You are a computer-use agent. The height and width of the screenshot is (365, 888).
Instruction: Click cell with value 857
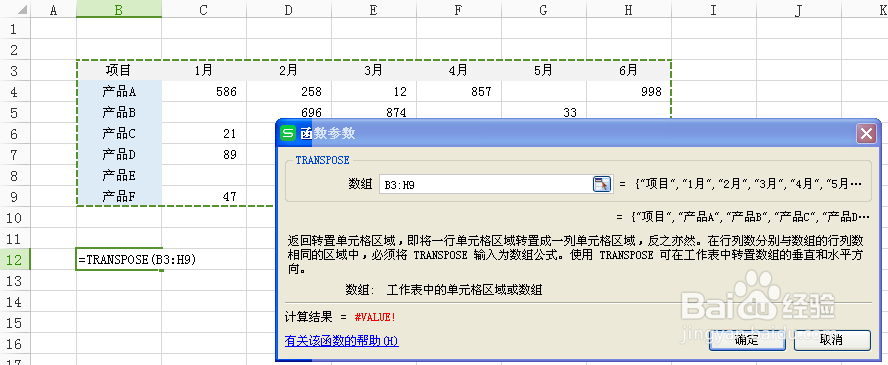point(459,91)
